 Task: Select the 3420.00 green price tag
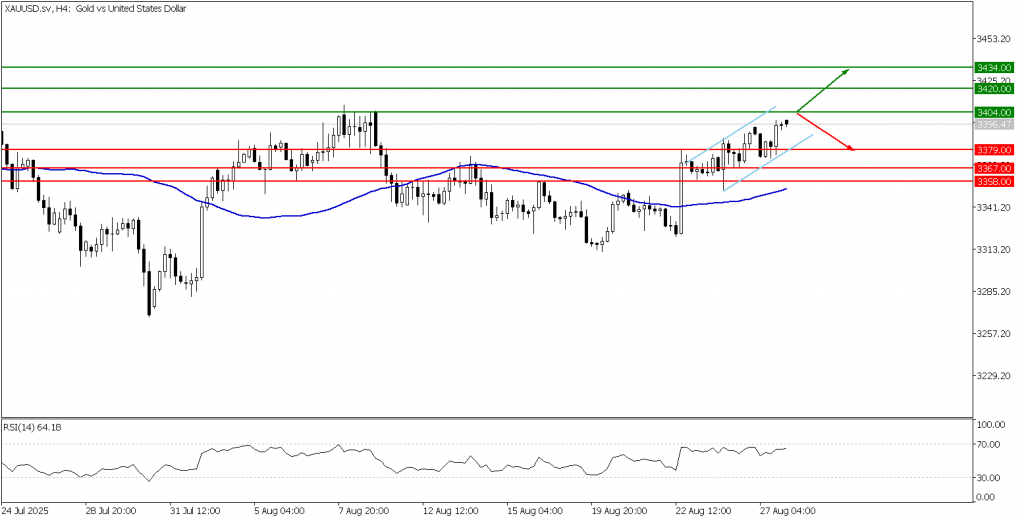(x=995, y=89)
